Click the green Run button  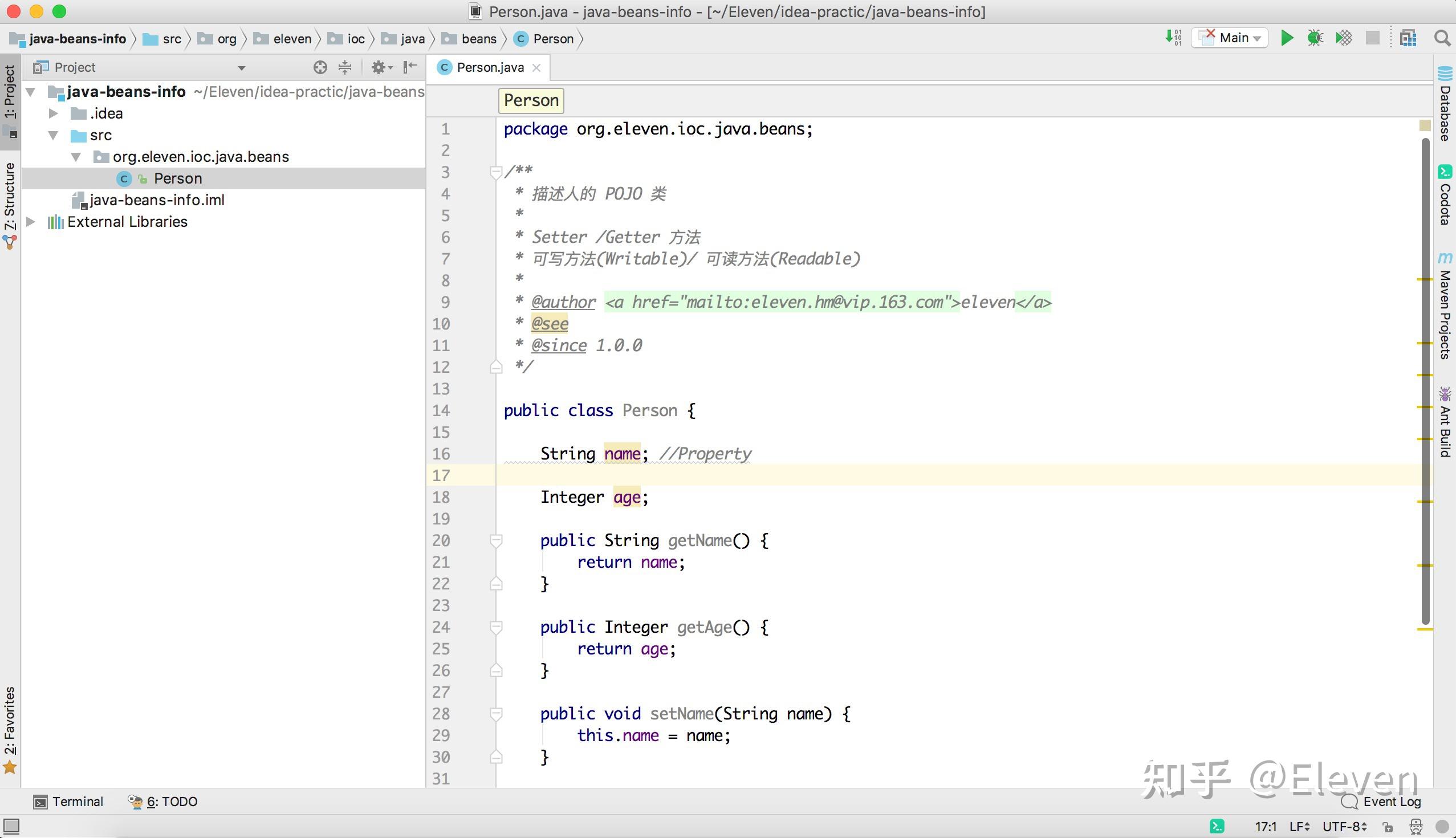click(1287, 38)
